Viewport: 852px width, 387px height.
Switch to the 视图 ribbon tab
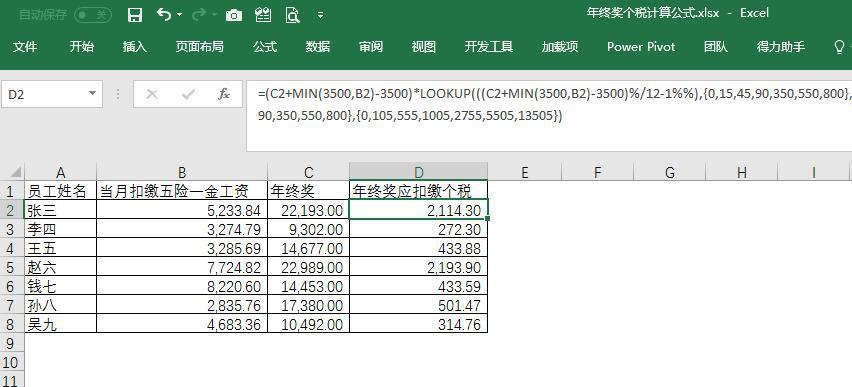click(423, 47)
